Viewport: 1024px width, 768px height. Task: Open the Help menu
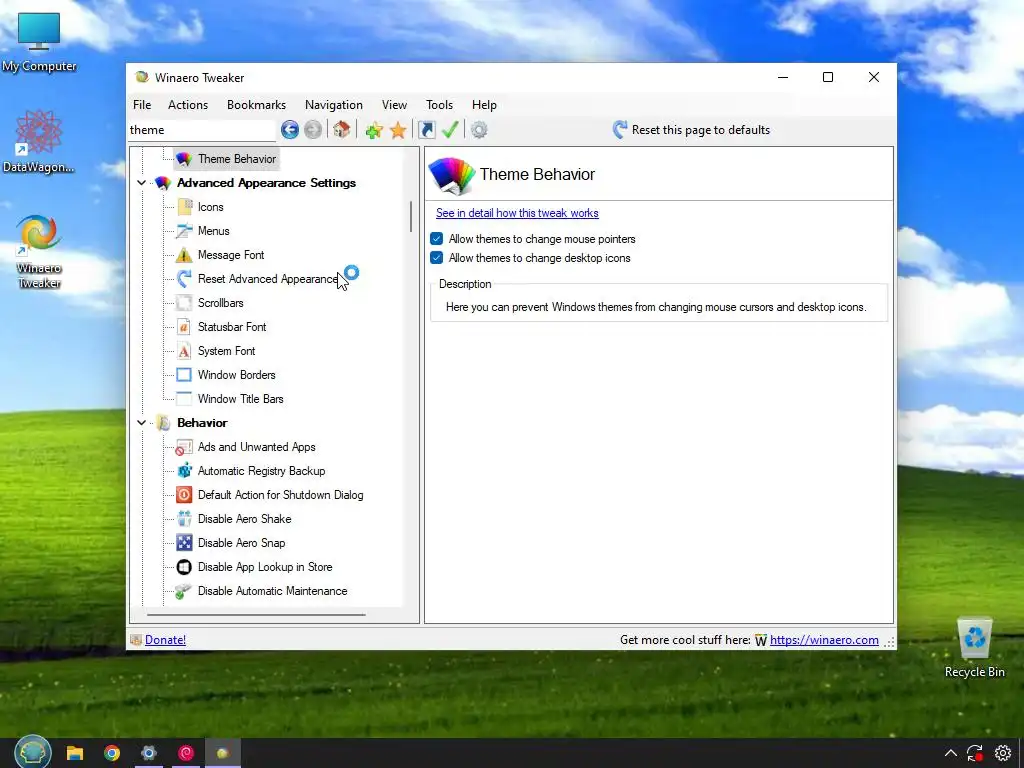coord(484,104)
